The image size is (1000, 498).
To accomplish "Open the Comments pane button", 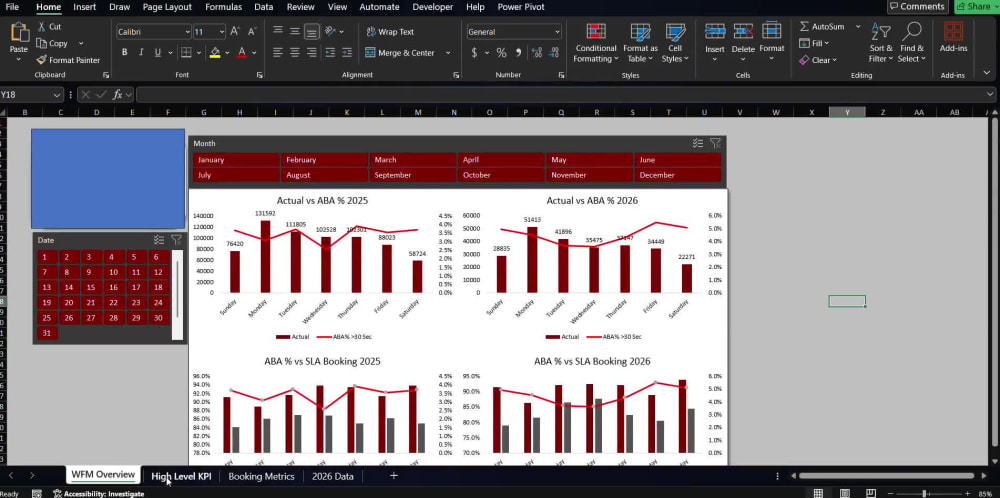I will [x=918, y=6].
